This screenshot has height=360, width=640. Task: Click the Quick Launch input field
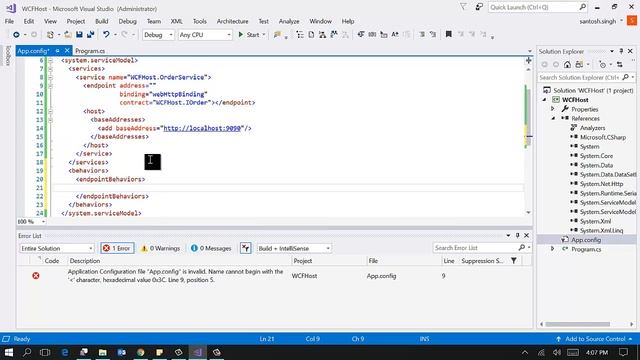533,7
